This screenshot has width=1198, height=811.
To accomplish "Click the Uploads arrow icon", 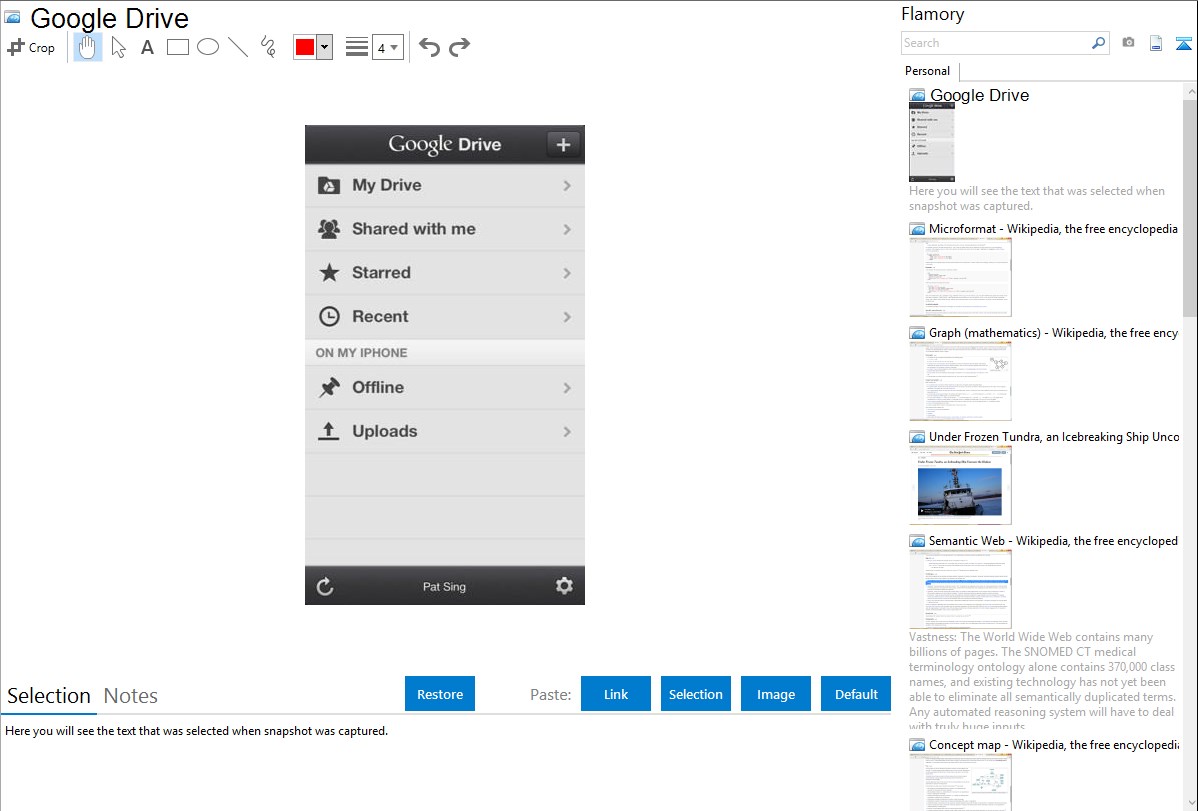I will pyautogui.click(x=329, y=431).
